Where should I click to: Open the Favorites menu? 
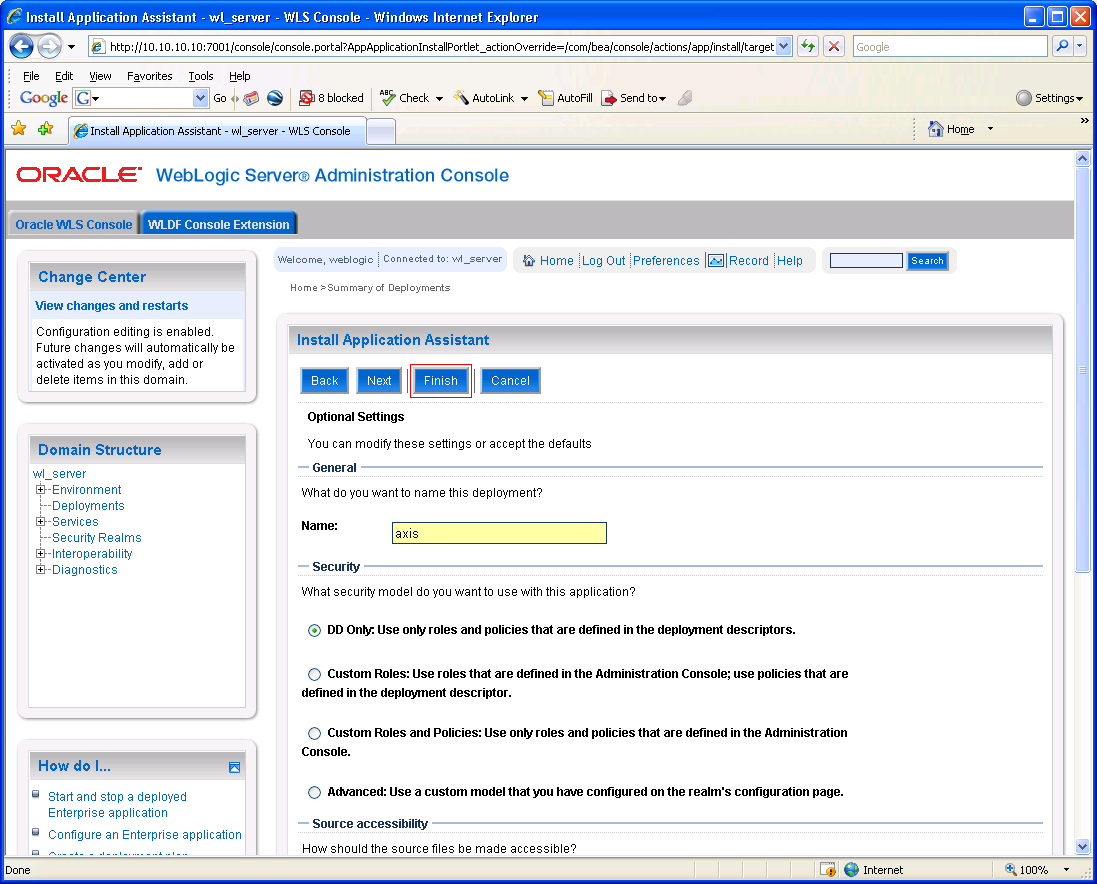click(x=150, y=76)
